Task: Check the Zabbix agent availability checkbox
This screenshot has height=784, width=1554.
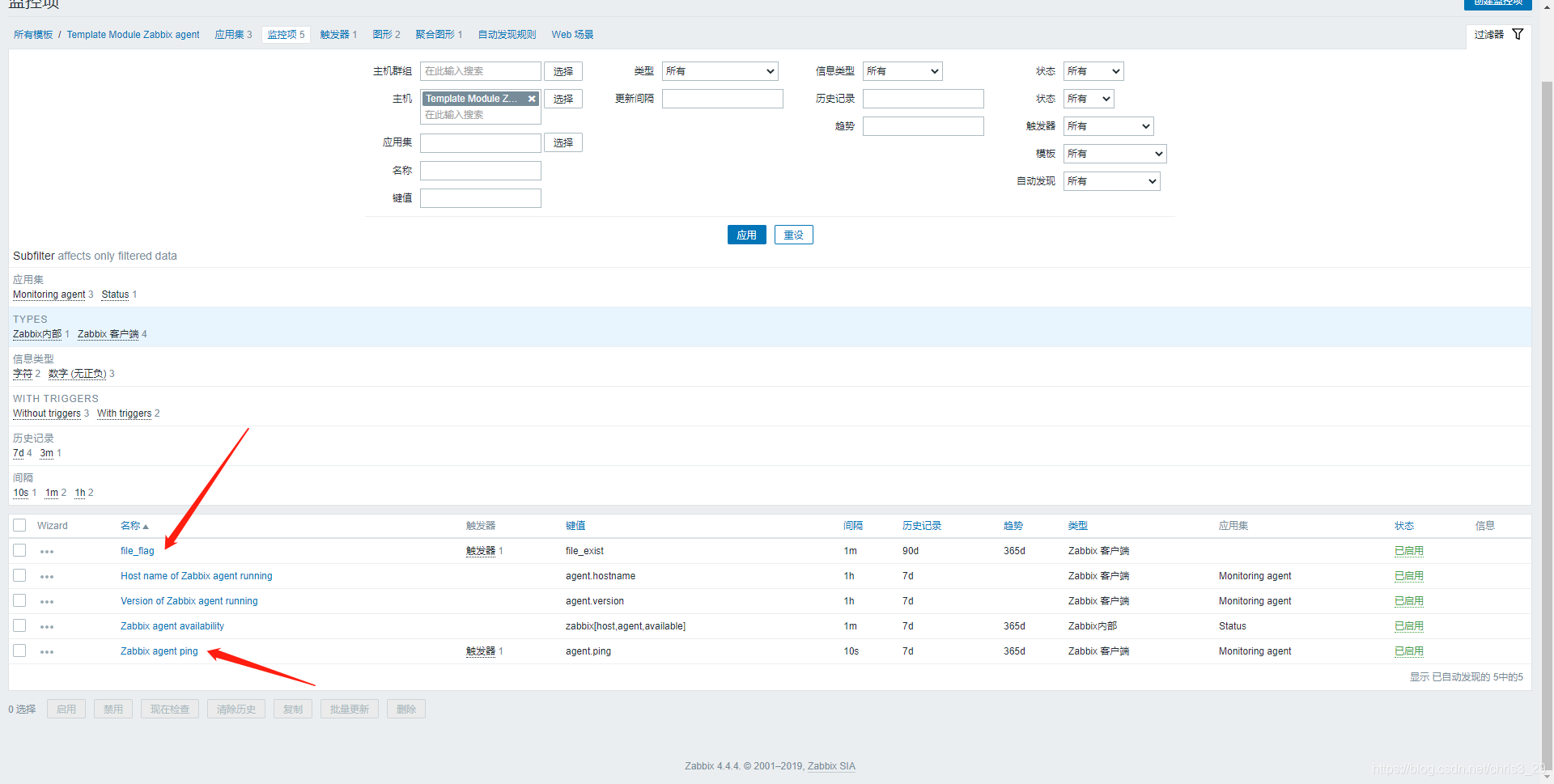Action: 19,625
